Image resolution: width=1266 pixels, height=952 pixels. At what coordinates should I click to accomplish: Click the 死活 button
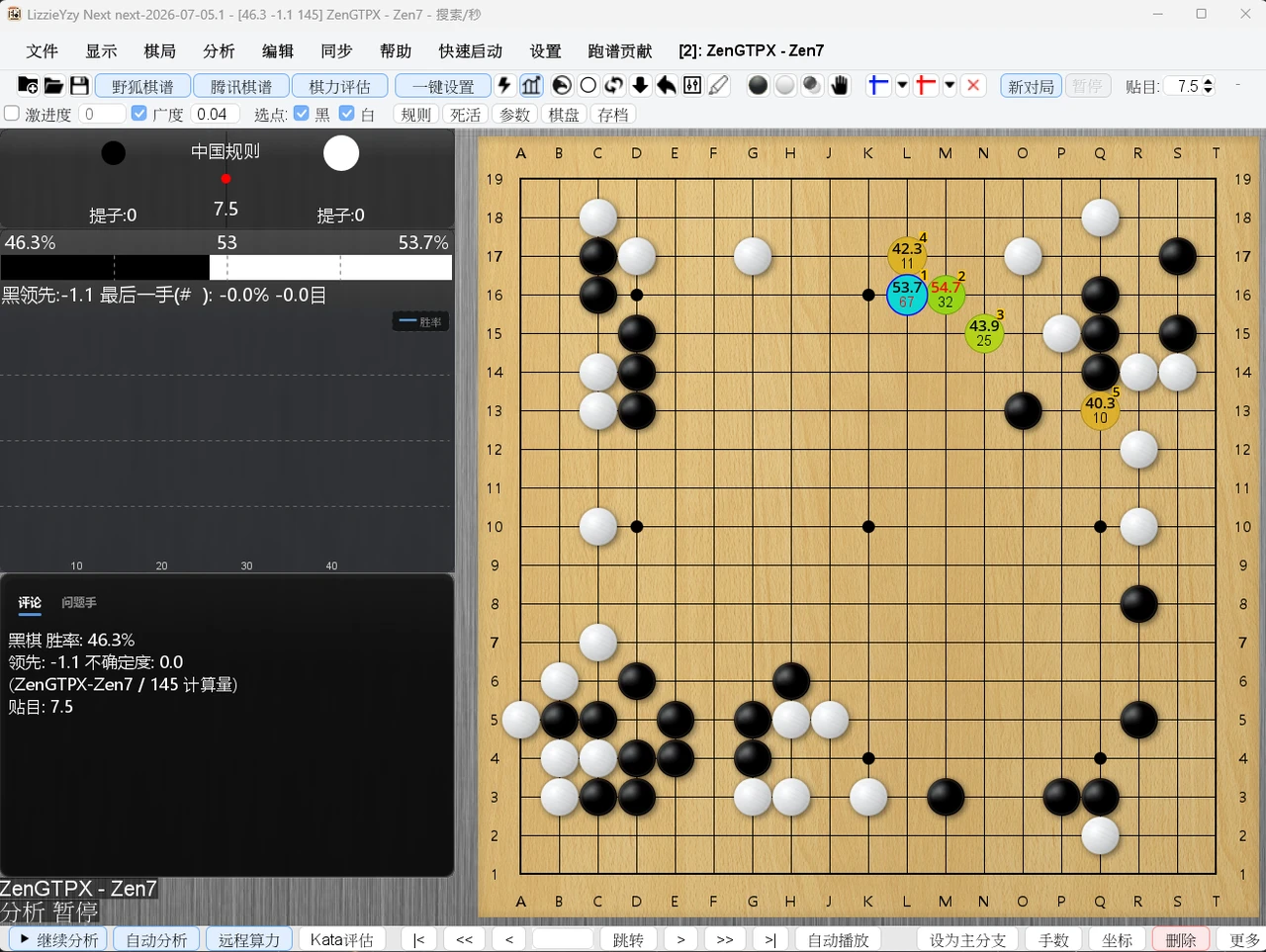coord(465,114)
